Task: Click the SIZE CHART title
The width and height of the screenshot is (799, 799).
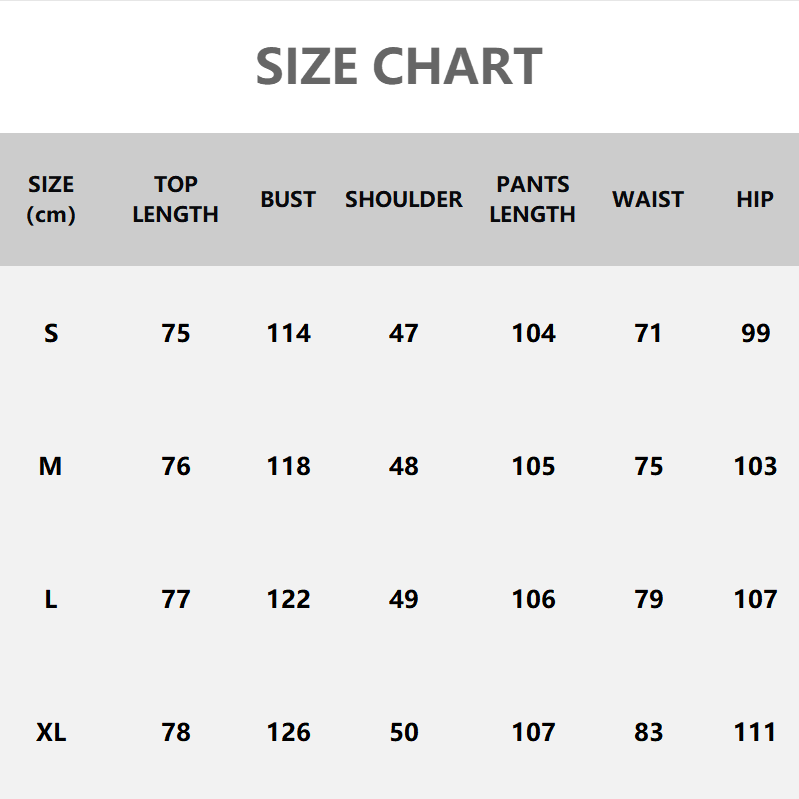Action: click(399, 66)
